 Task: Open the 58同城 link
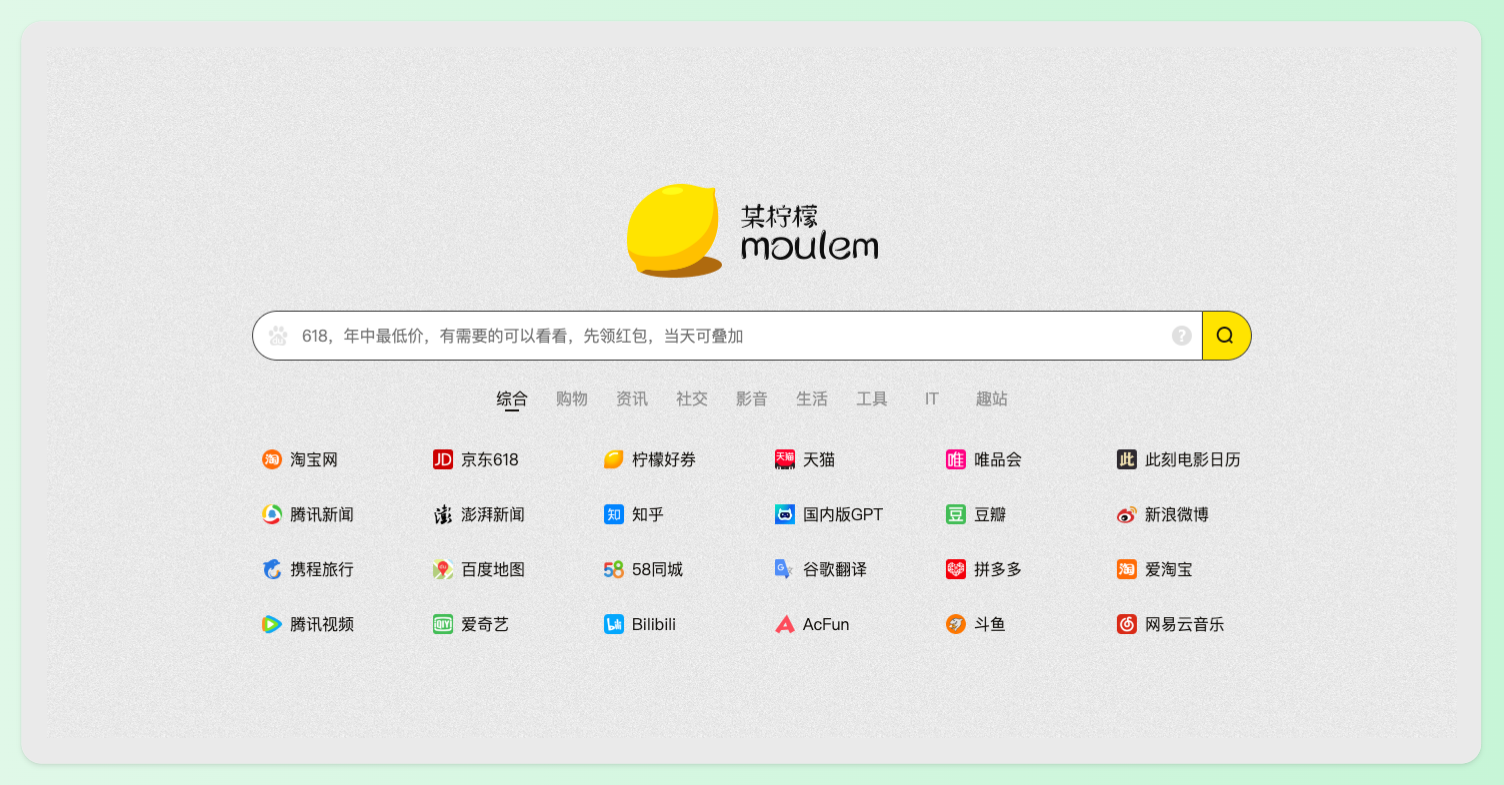pyautogui.click(x=658, y=570)
